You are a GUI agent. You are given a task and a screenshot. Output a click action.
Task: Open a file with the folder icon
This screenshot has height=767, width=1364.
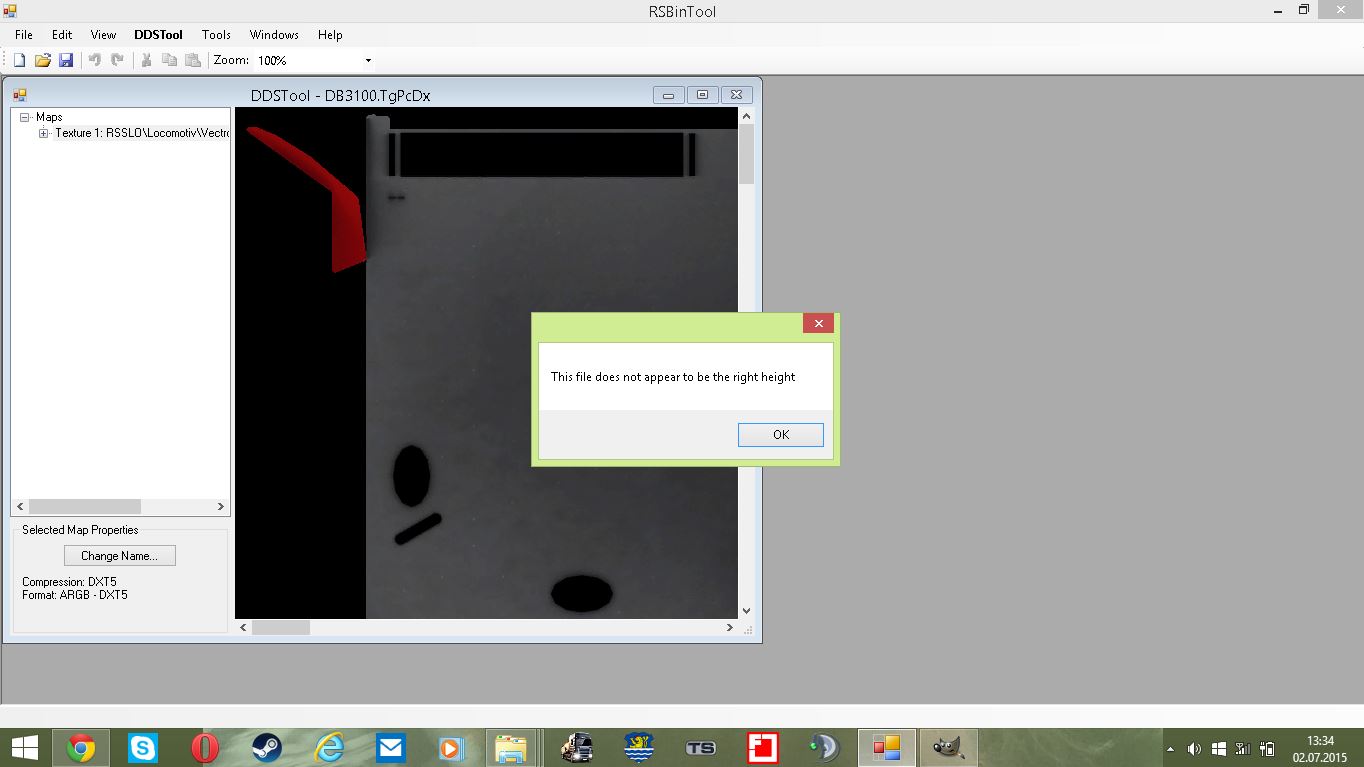click(x=43, y=60)
